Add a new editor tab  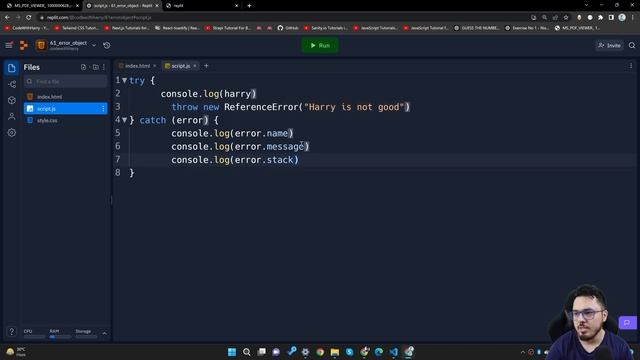click(x=206, y=66)
